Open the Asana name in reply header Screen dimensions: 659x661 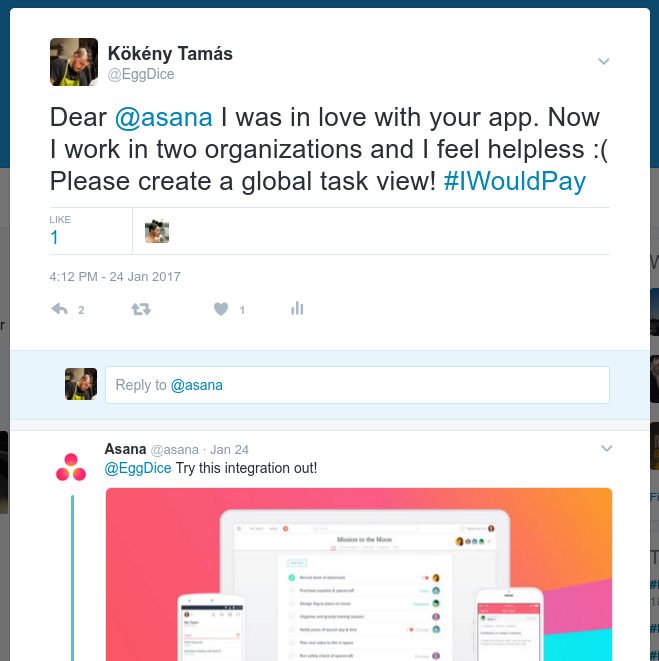click(x=125, y=449)
